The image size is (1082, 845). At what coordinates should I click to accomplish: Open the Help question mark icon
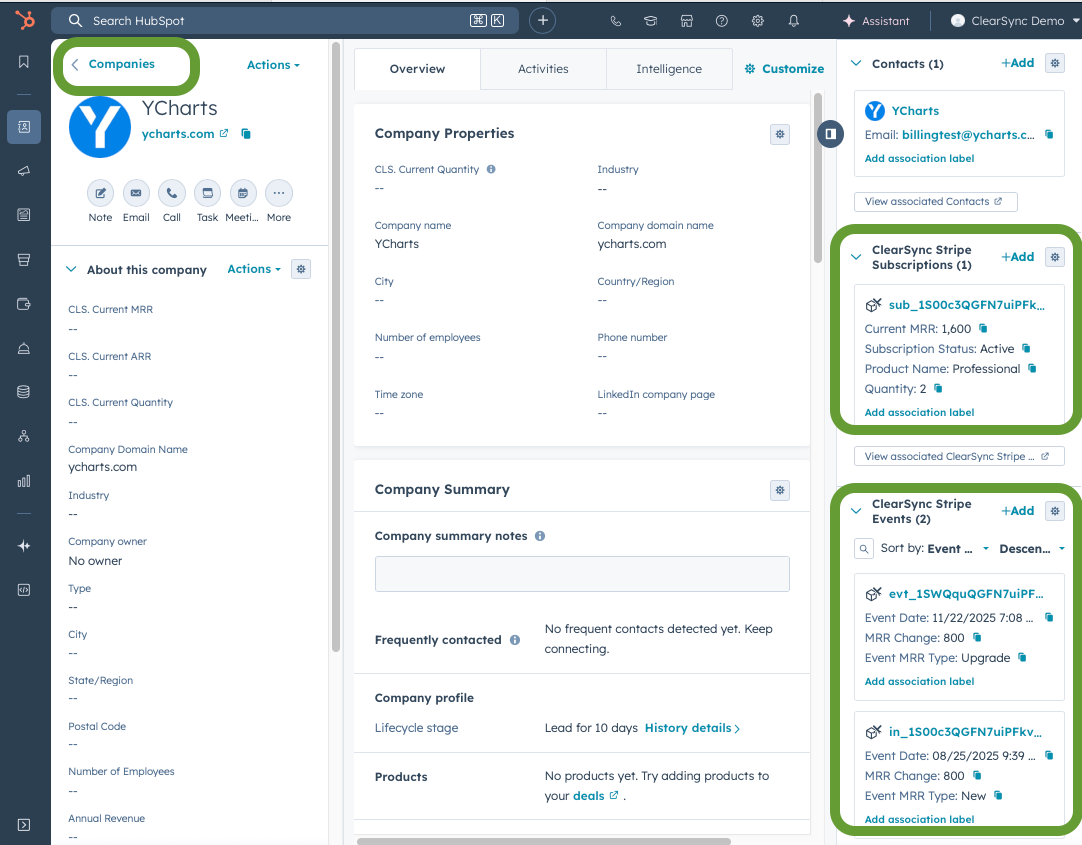tap(722, 21)
